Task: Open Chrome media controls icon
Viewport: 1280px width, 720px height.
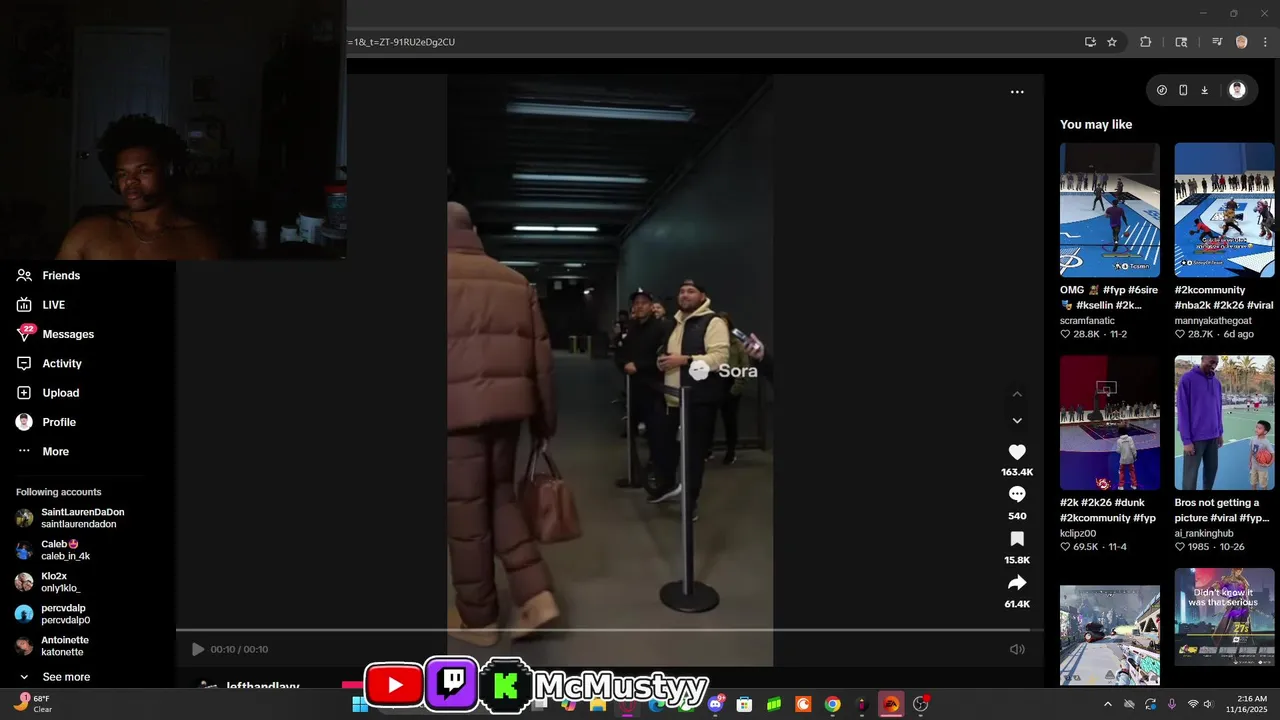Action: [x=1217, y=42]
